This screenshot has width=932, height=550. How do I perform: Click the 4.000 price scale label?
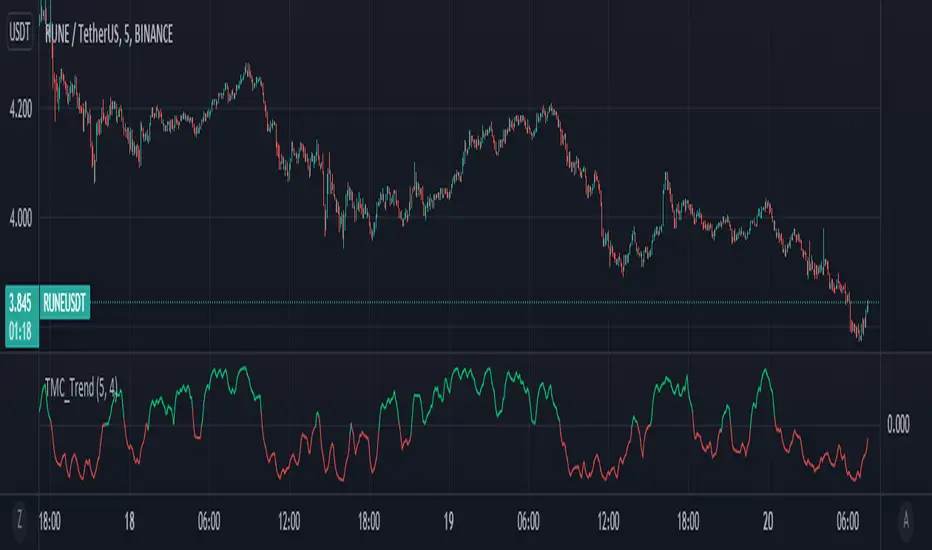click(x=19, y=217)
